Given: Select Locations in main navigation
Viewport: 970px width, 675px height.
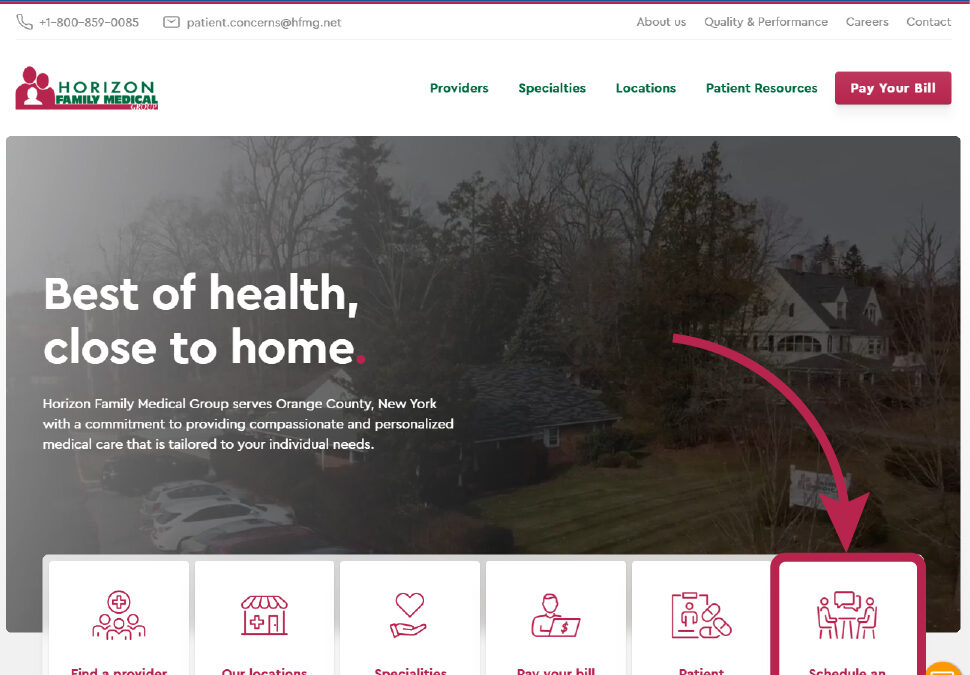Looking at the screenshot, I should [x=646, y=88].
